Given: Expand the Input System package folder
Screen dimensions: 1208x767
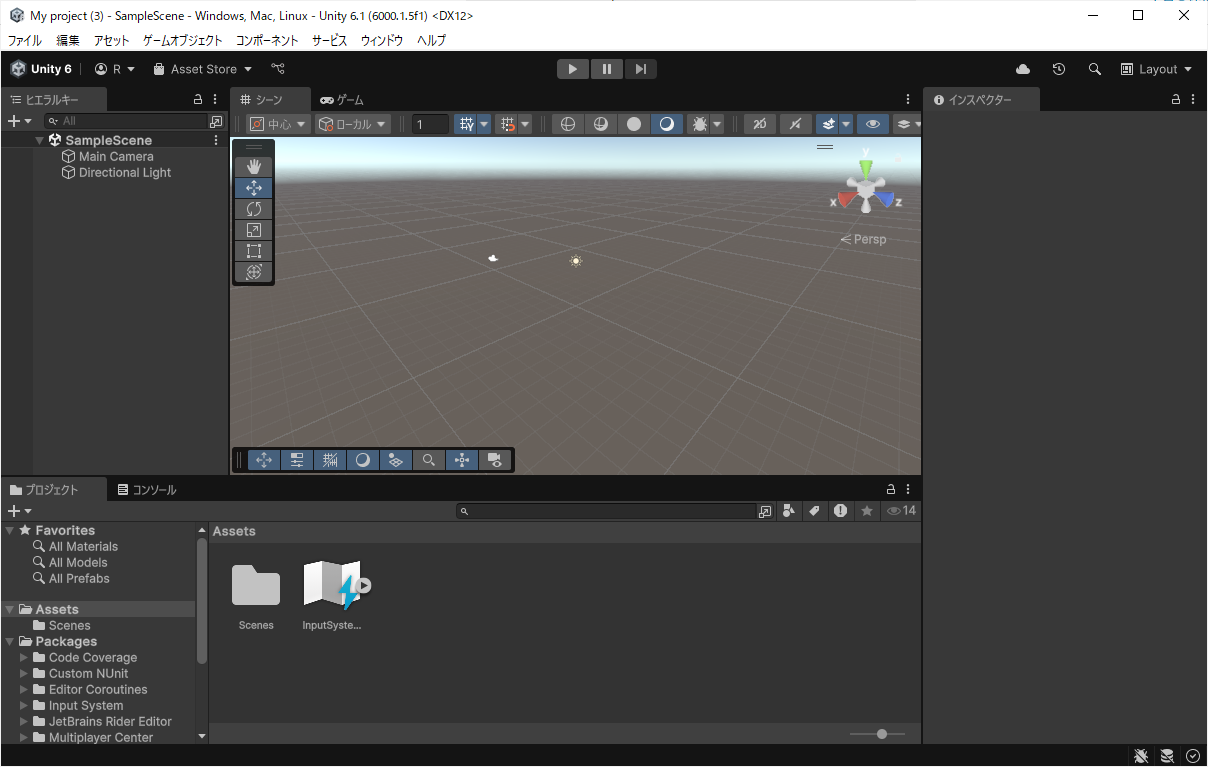Looking at the screenshot, I should coord(25,705).
